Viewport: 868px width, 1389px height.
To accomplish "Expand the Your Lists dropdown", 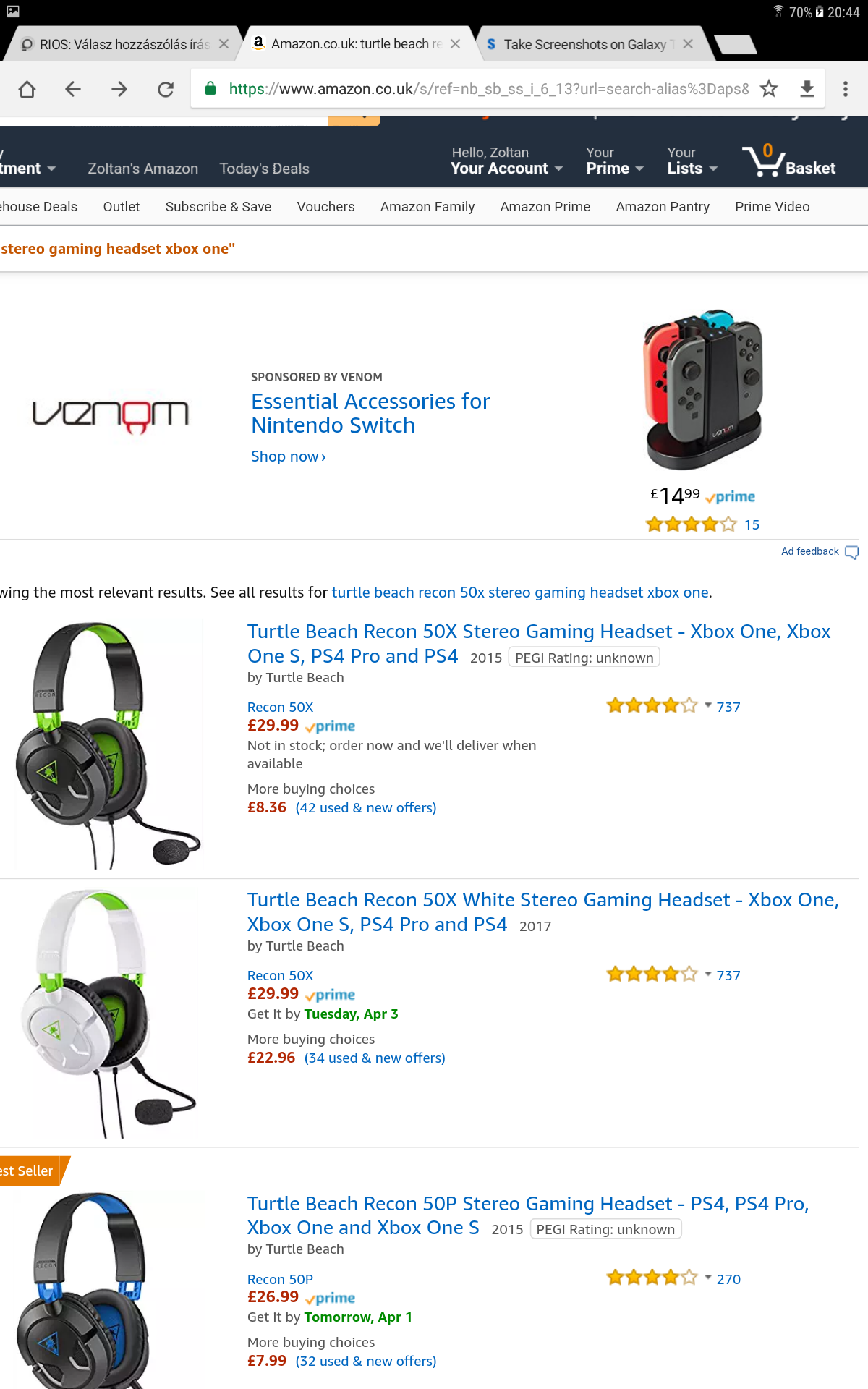I will [692, 161].
